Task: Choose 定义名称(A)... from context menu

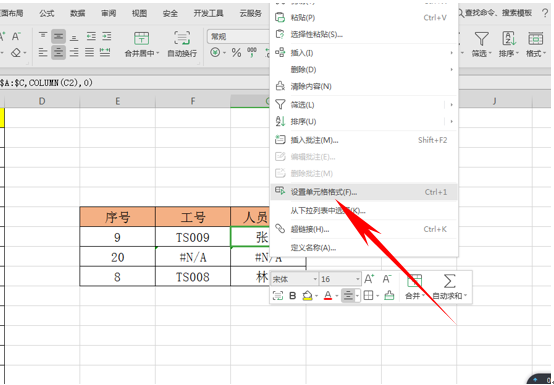Action: point(364,248)
